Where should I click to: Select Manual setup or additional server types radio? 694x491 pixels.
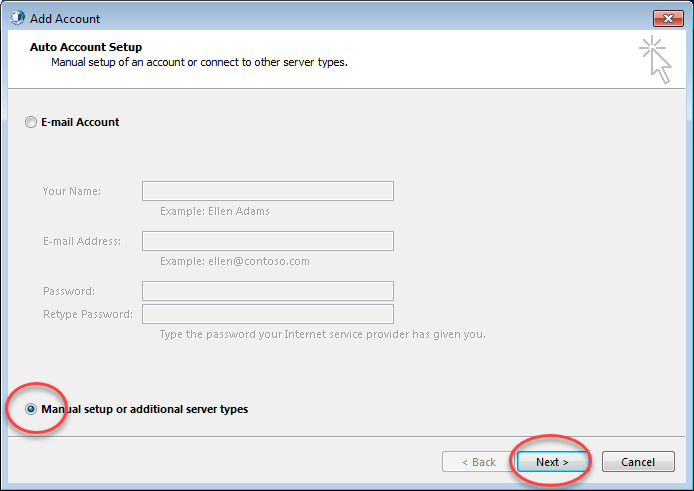31,409
